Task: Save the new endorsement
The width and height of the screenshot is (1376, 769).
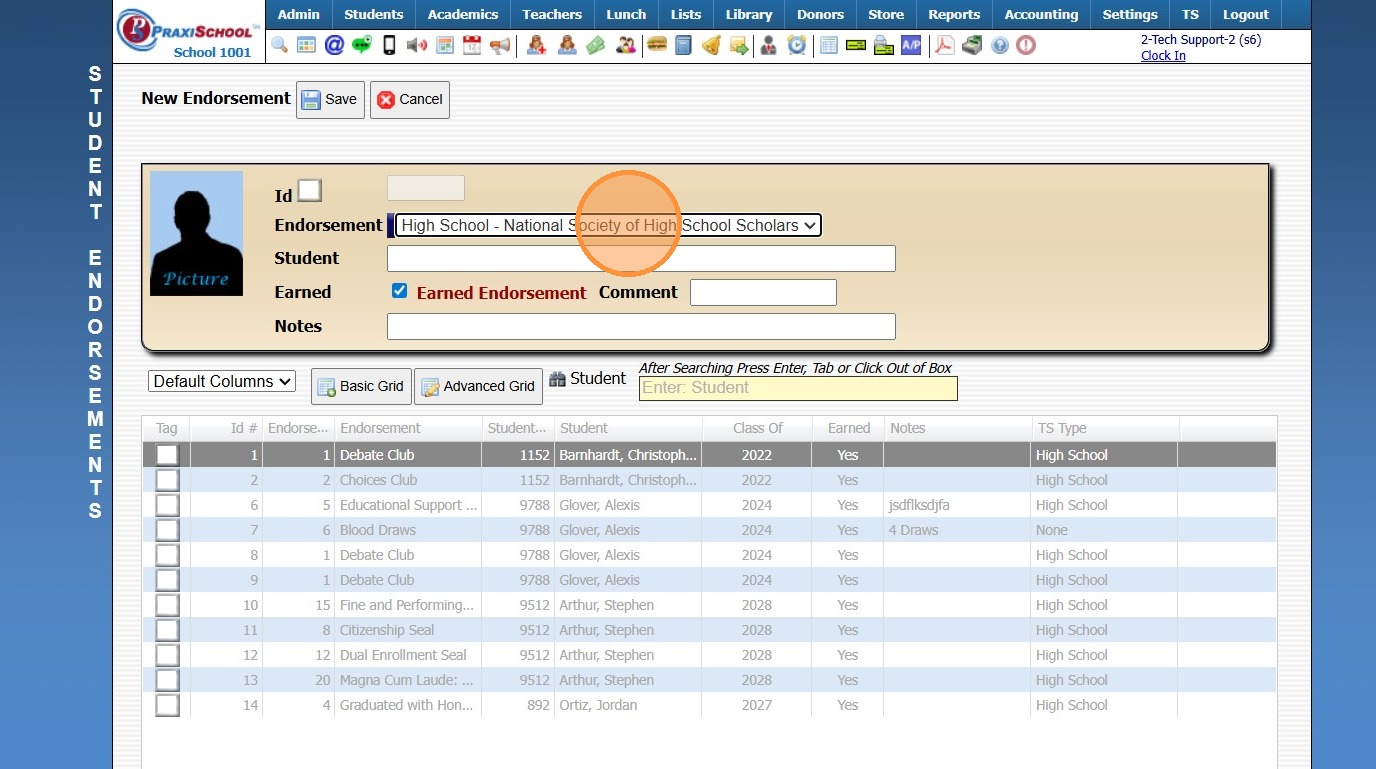Action: 330,100
